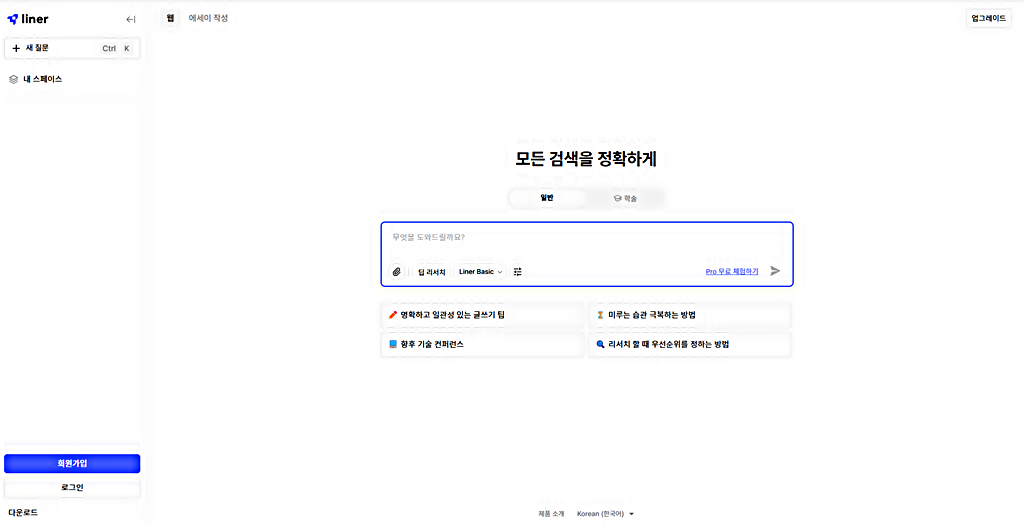
Task: Click the Pro 무료 체험하기 link
Action: [x=732, y=272]
